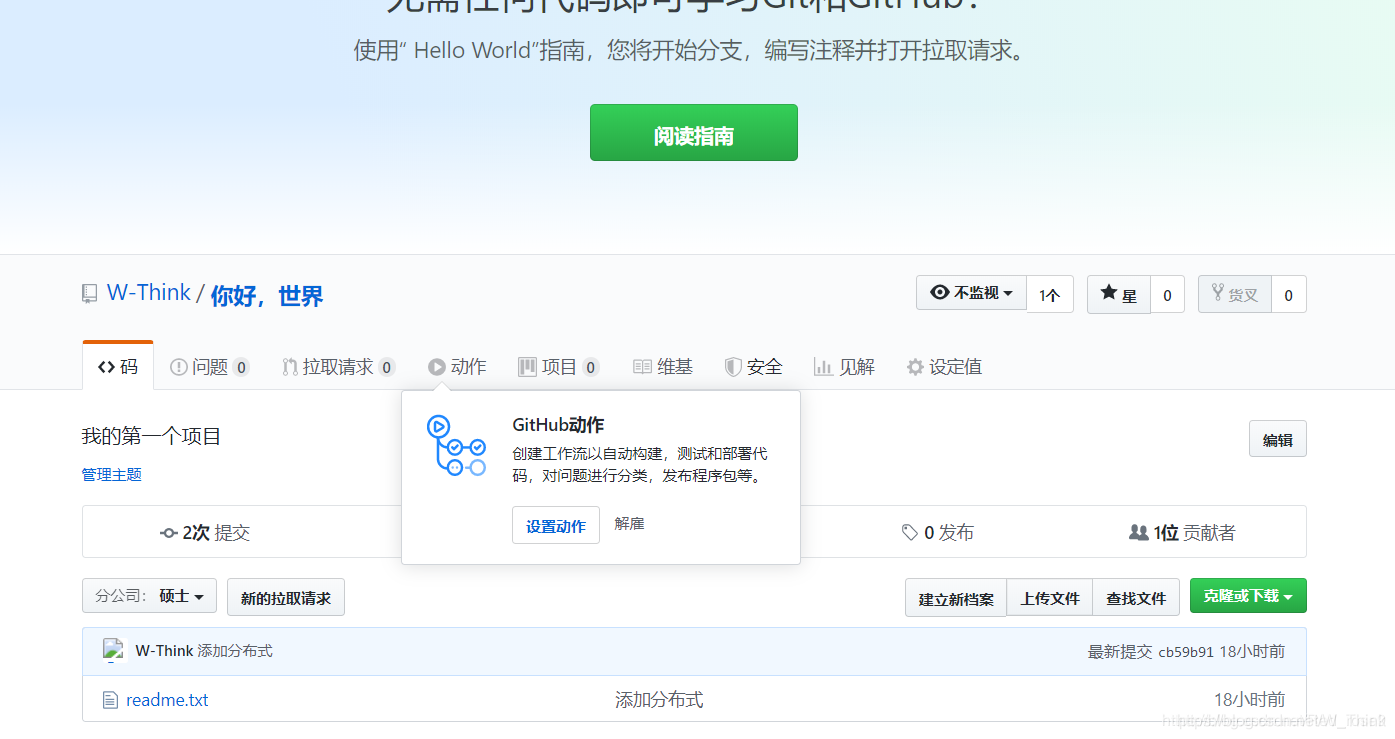Click the pull requests count badge 0
1395x739 pixels.
(387, 368)
